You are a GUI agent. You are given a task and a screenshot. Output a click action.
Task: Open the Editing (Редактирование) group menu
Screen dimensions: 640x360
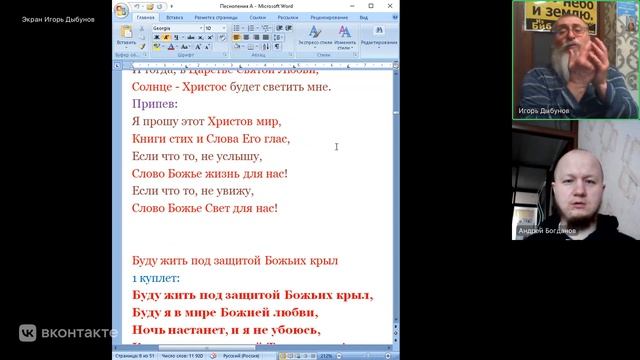pyautogui.click(x=379, y=36)
